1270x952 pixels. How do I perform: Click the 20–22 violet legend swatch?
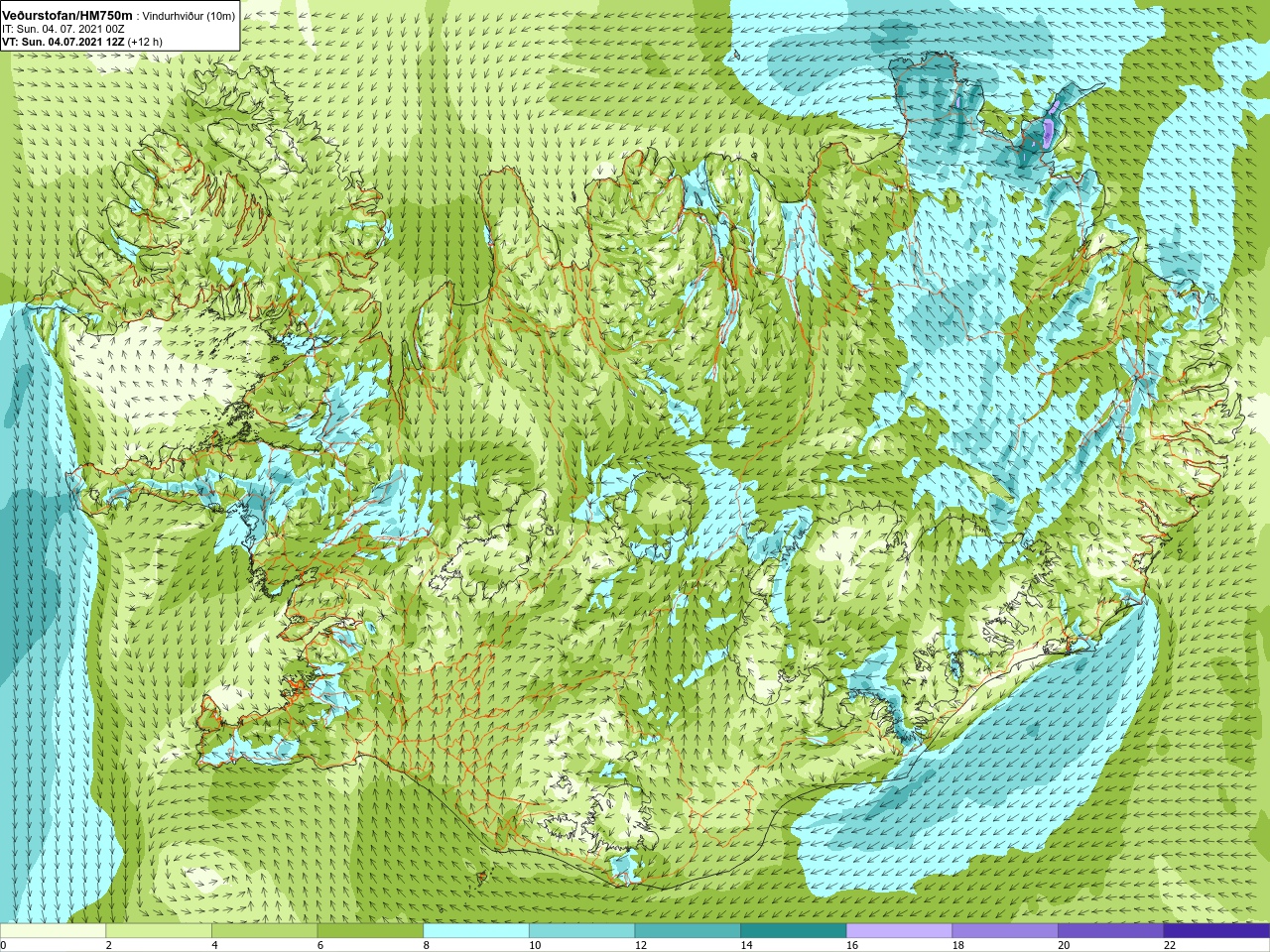(x=1111, y=931)
